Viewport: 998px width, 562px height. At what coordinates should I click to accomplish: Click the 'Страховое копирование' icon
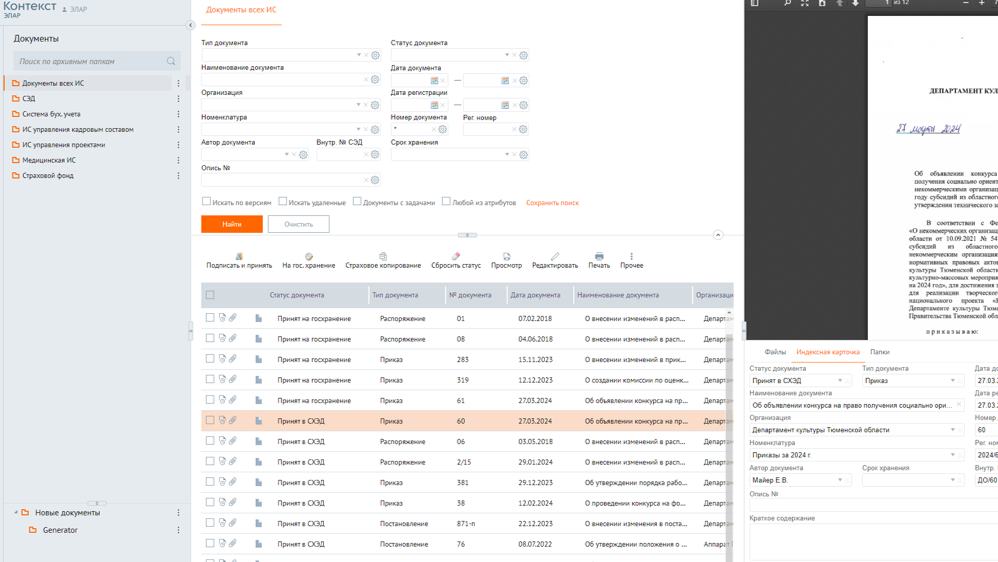click(383, 256)
